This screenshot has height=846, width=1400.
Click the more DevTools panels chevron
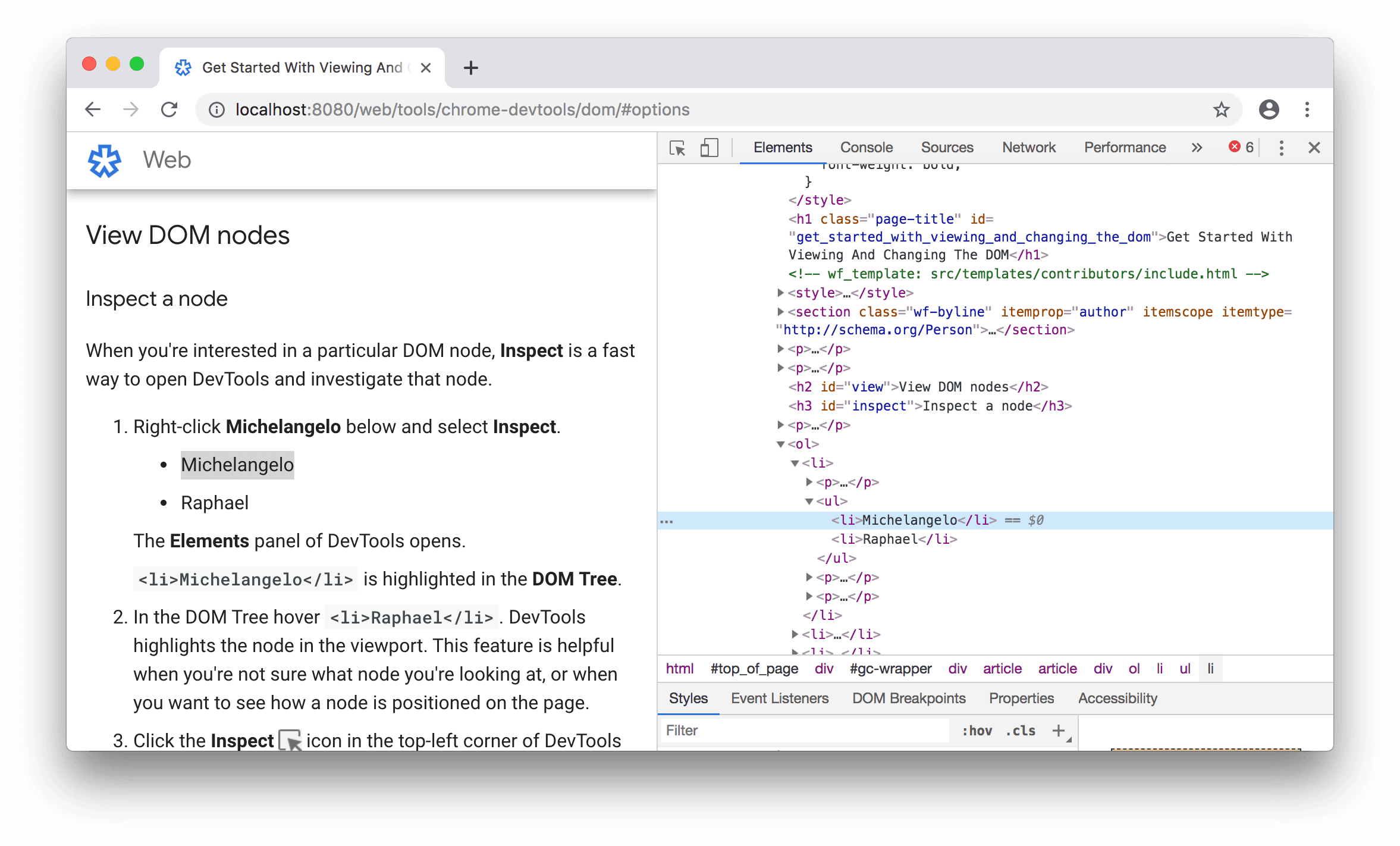1196,147
